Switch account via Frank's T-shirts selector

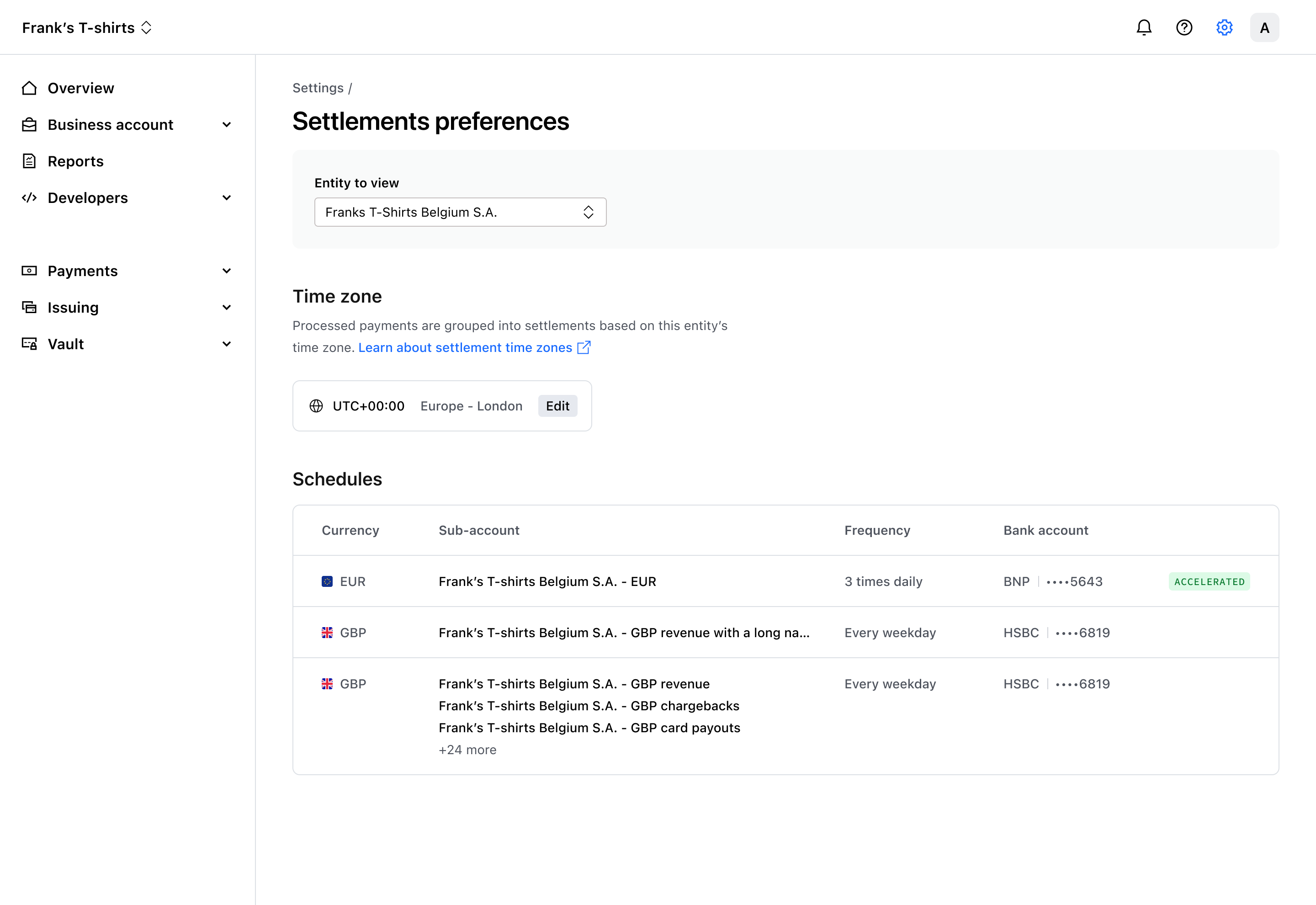87,27
